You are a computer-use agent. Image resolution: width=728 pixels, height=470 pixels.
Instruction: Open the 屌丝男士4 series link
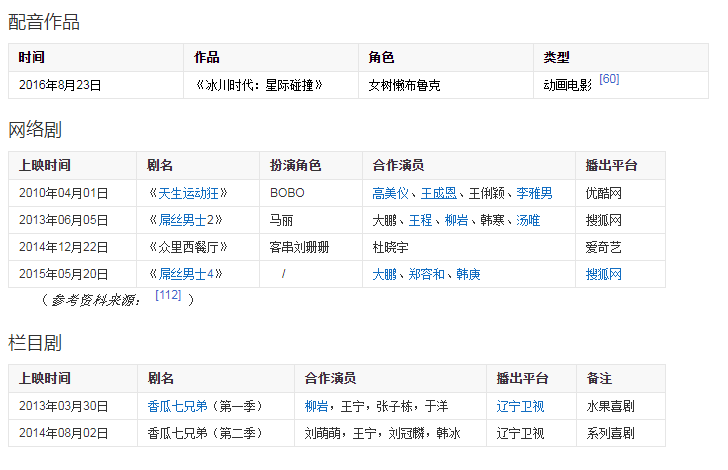pos(189,274)
